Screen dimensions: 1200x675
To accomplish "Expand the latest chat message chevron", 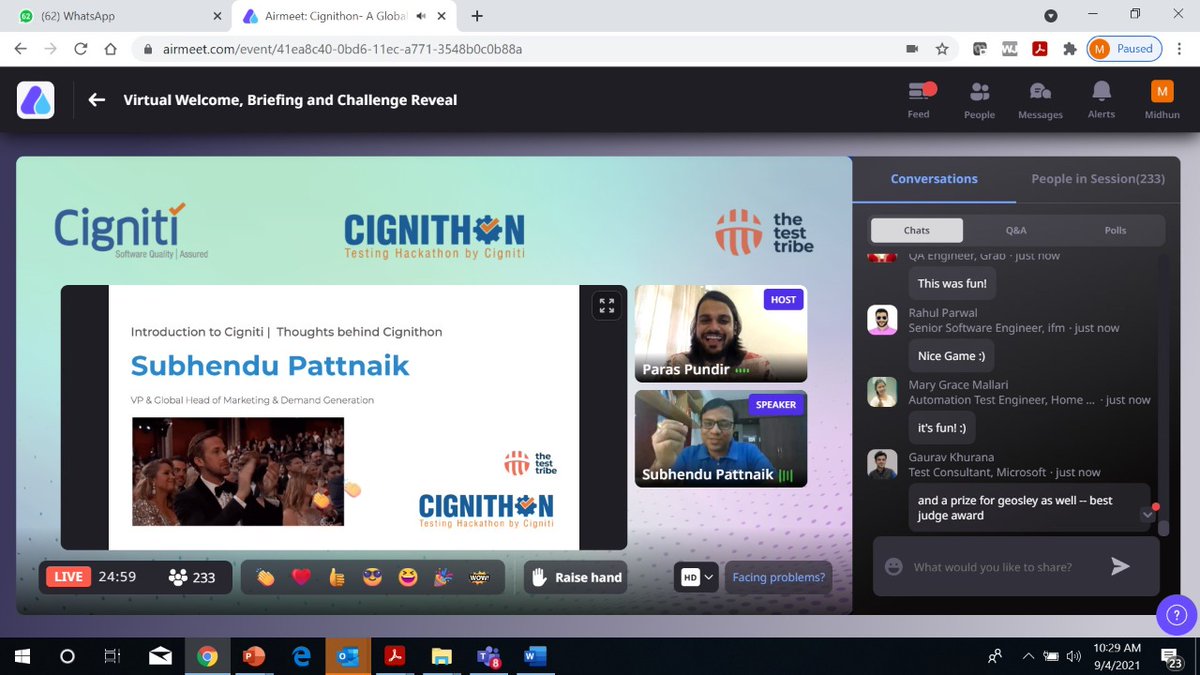I will click(1146, 514).
